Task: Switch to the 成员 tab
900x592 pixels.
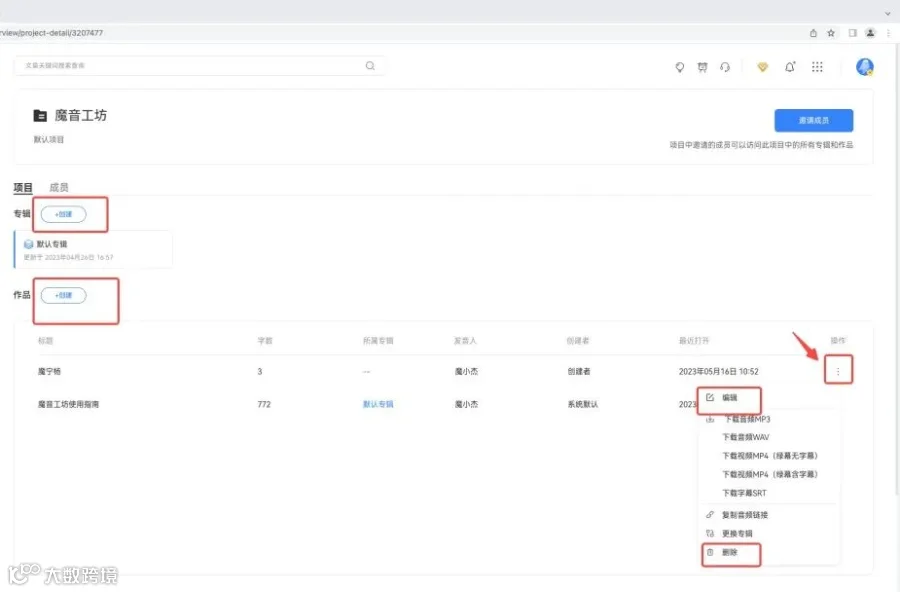Action: pos(59,187)
